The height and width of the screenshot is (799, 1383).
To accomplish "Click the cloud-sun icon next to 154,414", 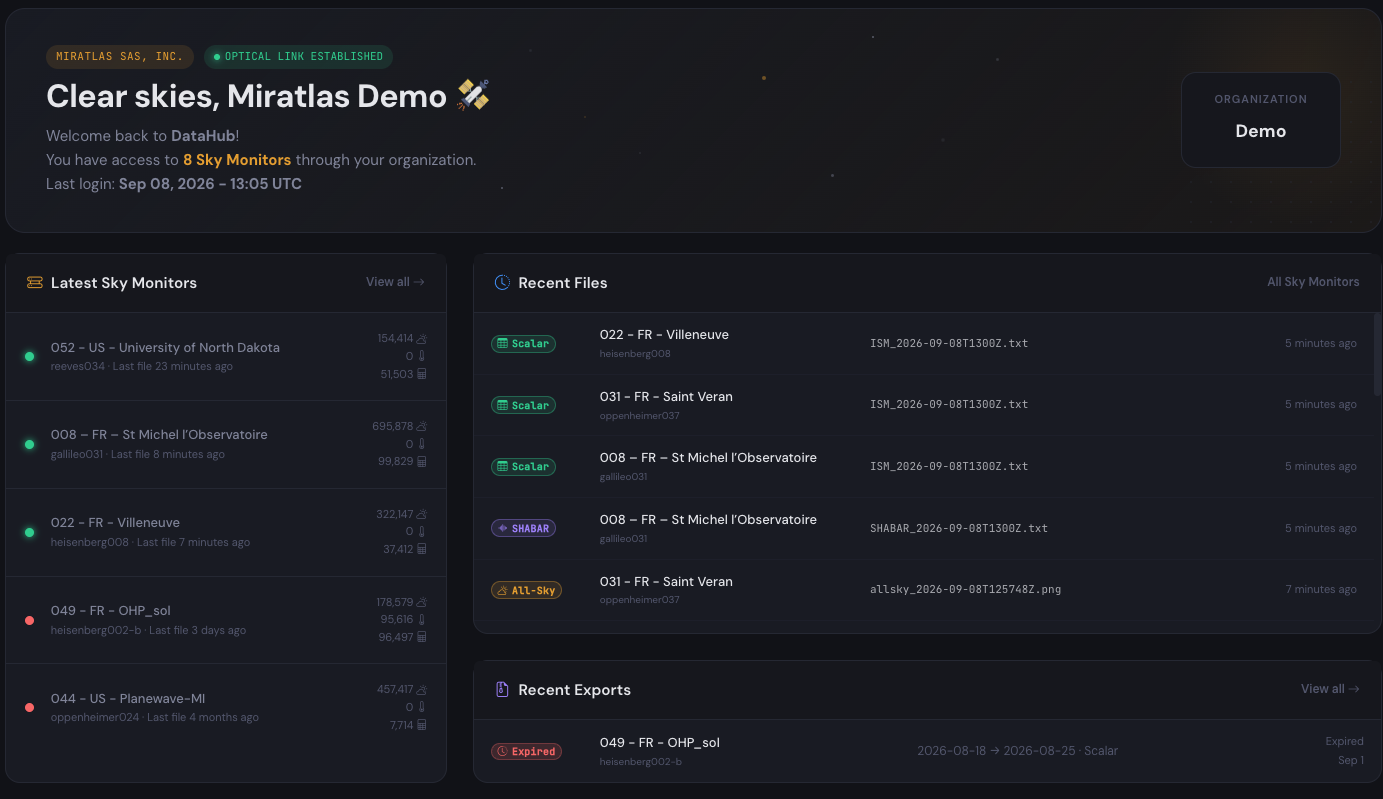I will pyautogui.click(x=422, y=339).
